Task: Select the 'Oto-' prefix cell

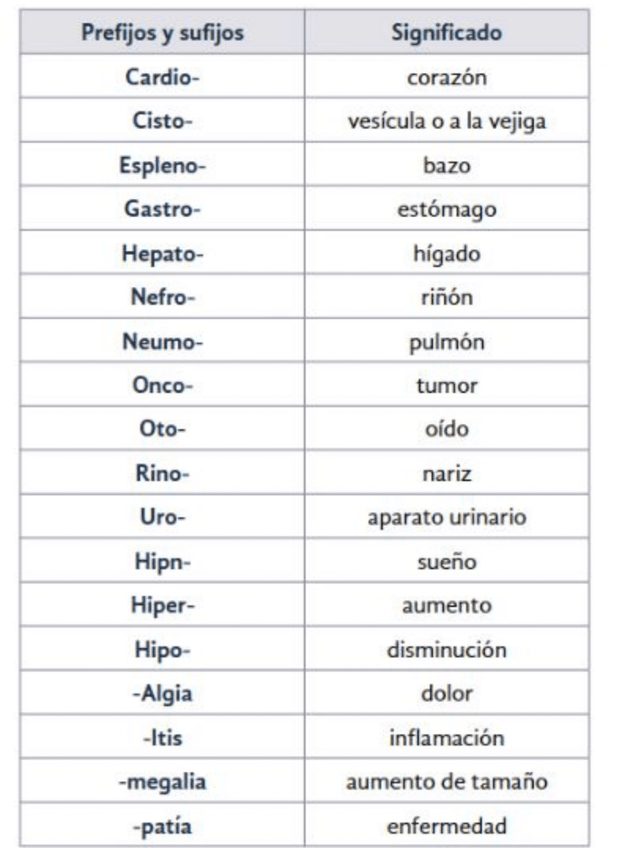Action: click(x=162, y=429)
